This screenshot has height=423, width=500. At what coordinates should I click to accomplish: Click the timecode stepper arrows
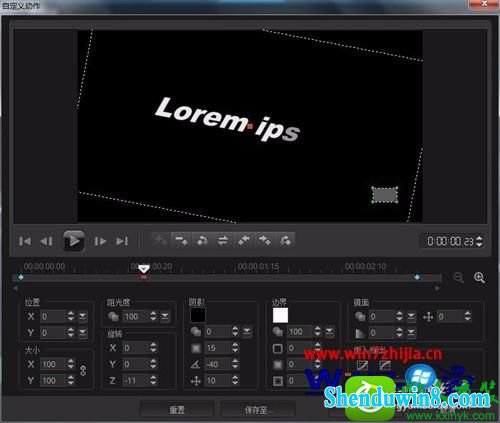coord(479,241)
